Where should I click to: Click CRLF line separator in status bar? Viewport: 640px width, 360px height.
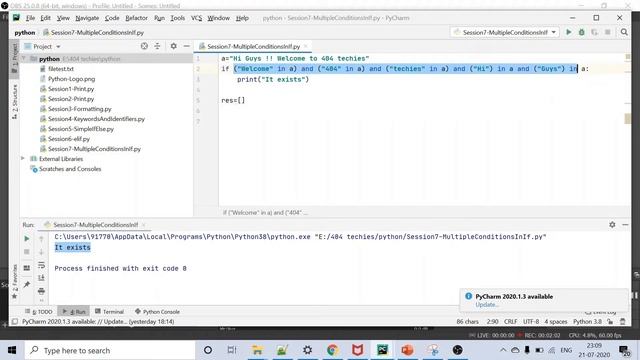510,322
